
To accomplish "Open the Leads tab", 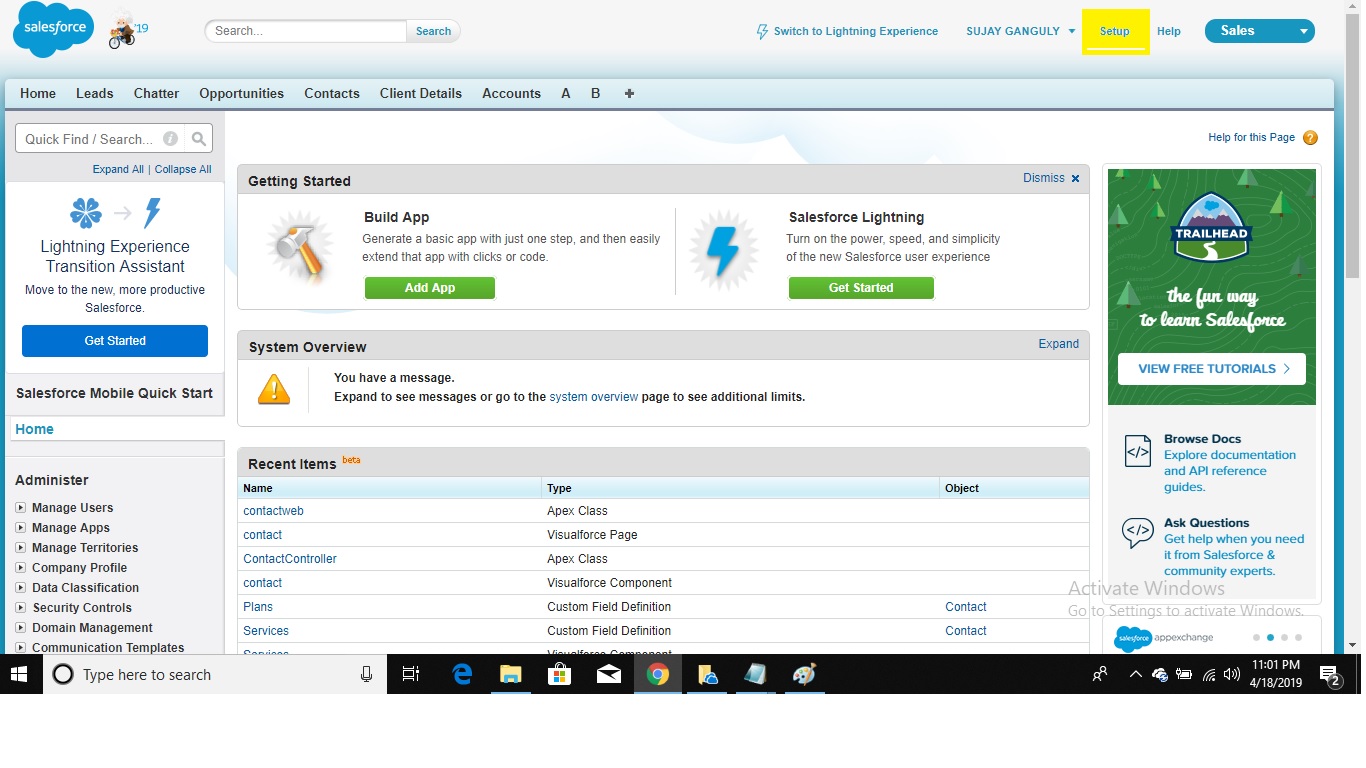I will point(95,93).
